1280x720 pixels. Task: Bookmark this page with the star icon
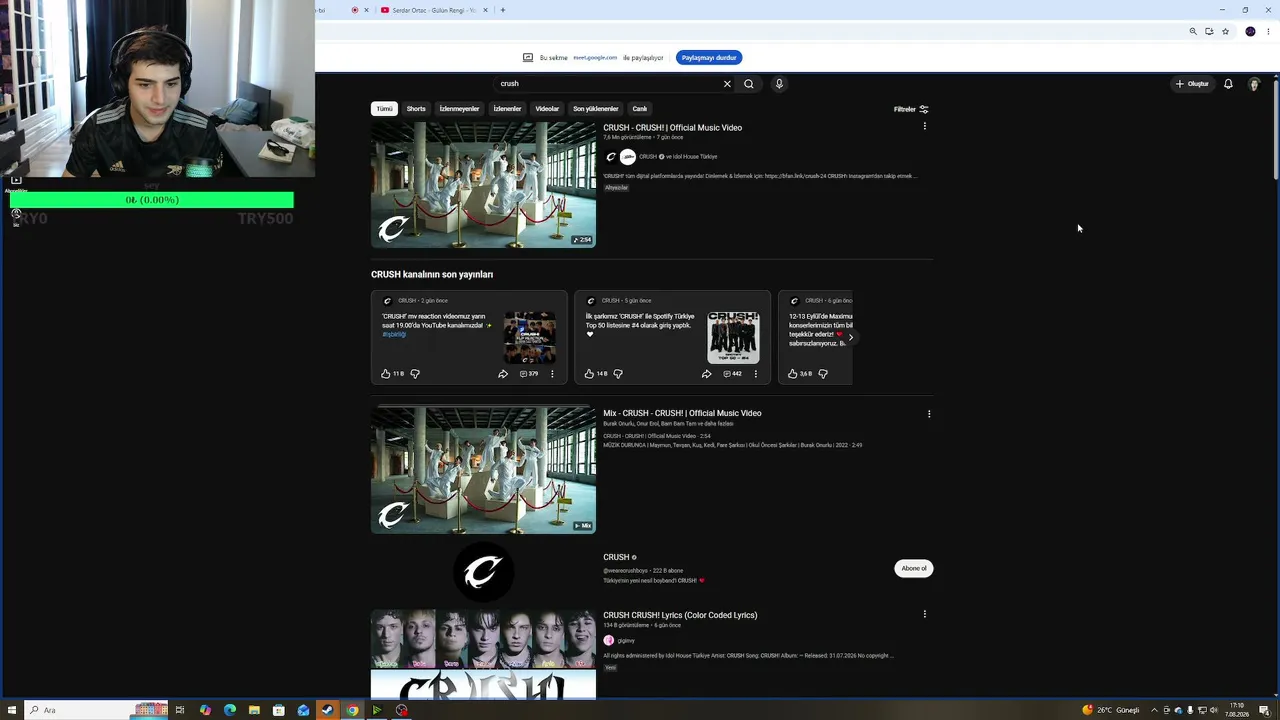tap(1225, 31)
